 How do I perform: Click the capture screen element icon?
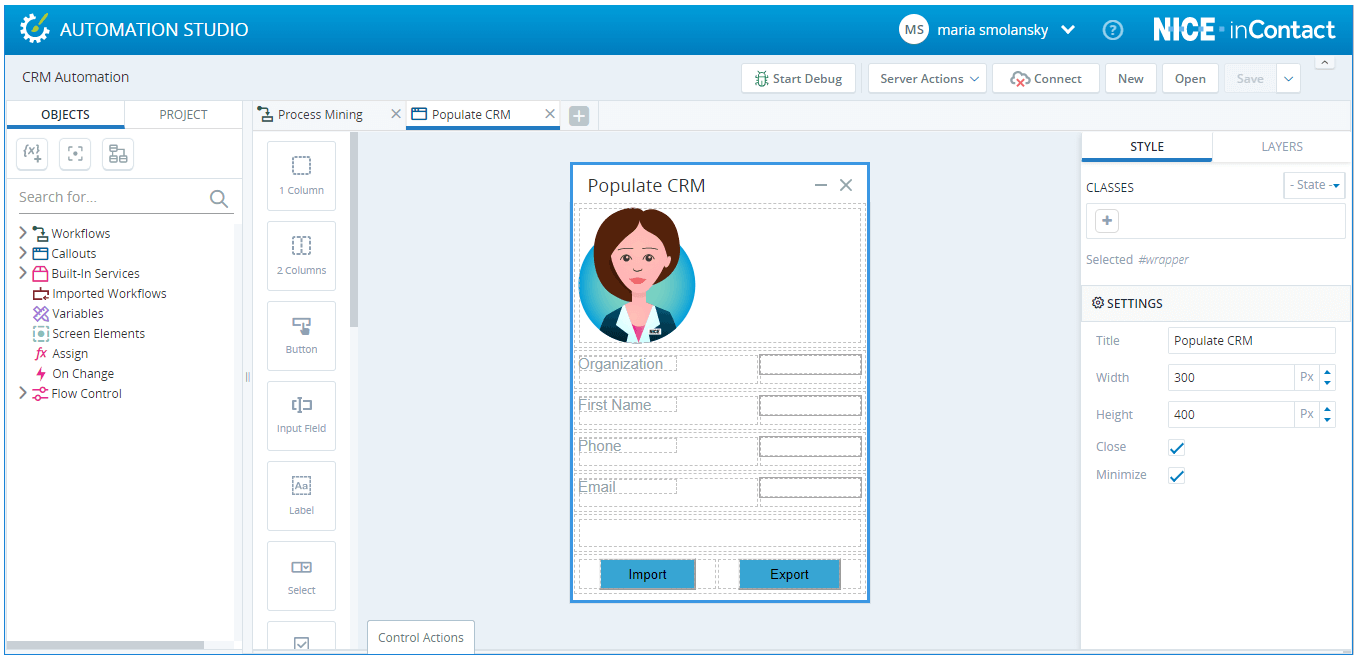tap(75, 153)
